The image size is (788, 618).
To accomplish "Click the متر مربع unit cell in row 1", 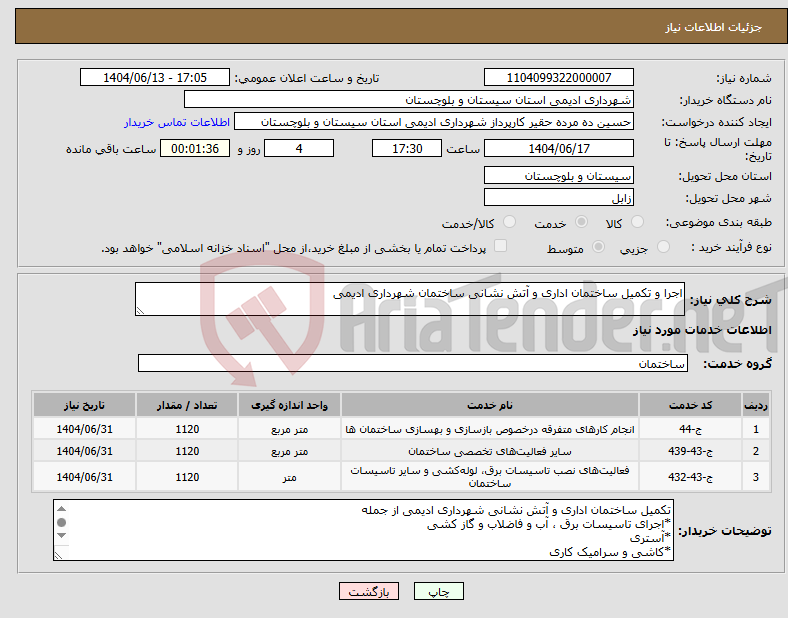I will tap(289, 429).
